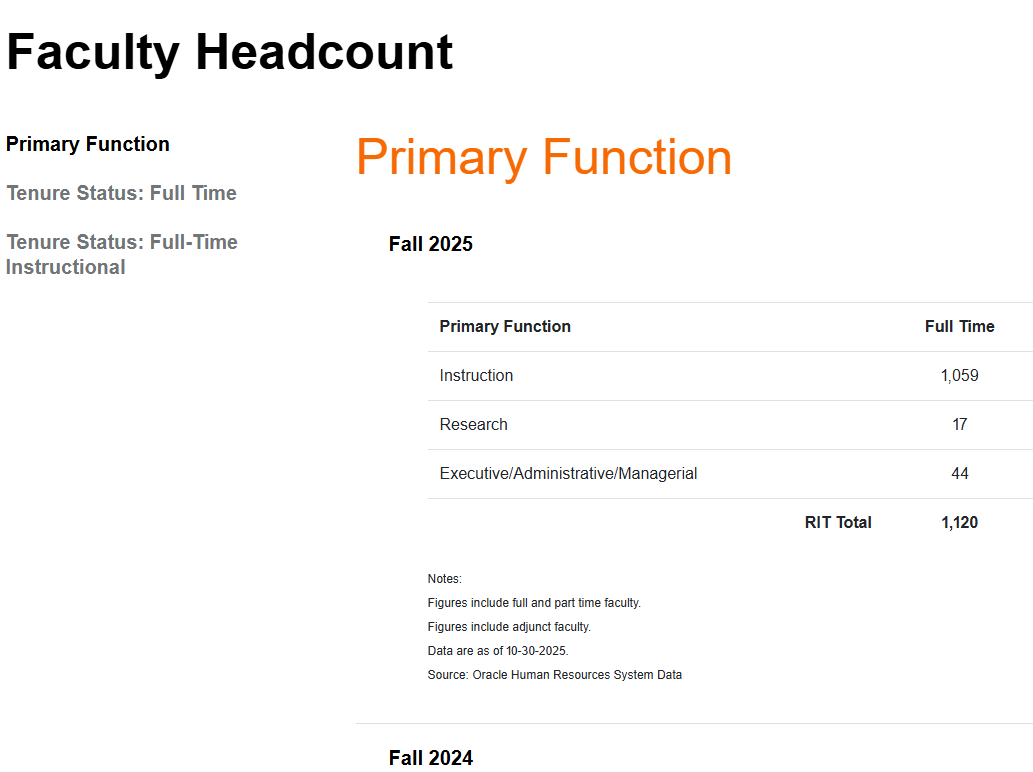Click the Primary Function column header
This screenshot has height=772, width=1033.
tap(505, 326)
